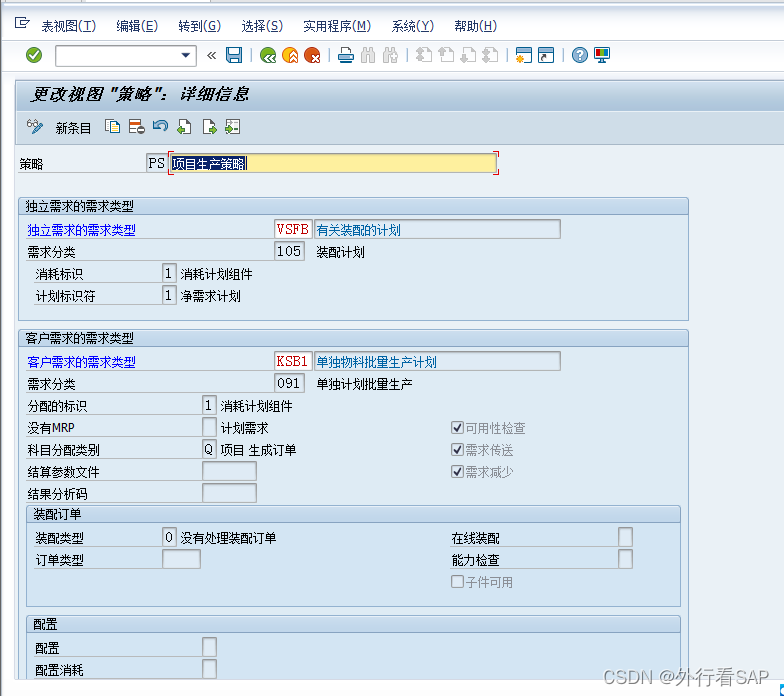Go to First Page icon
This screenshot has width=784, height=696.
[x=424, y=55]
